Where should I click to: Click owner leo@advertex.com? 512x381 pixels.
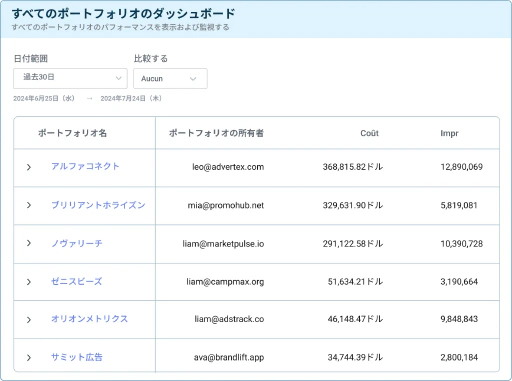click(x=228, y=167)
